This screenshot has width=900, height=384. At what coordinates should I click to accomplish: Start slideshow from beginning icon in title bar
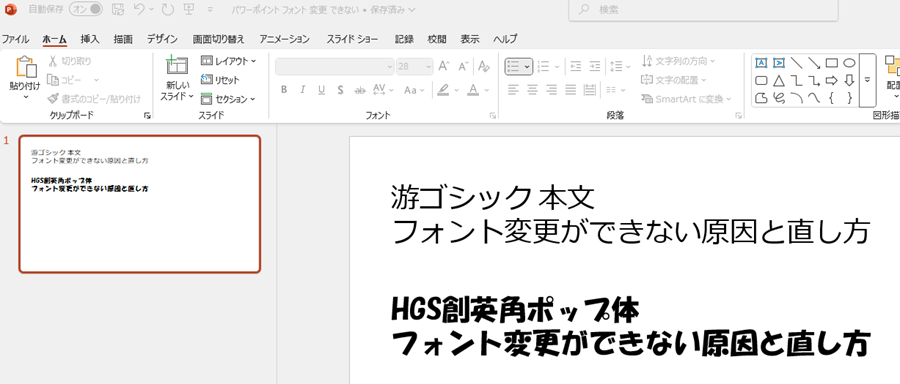[x=188, y=9]
